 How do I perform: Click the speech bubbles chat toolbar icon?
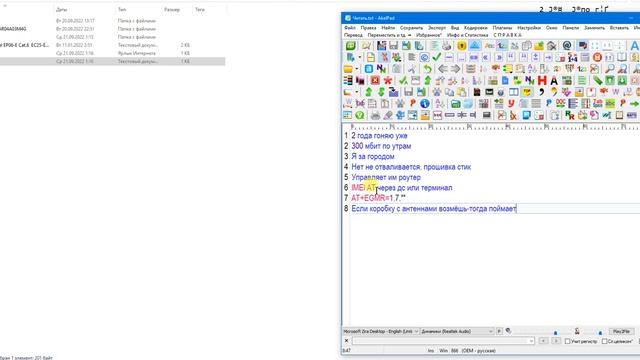click(x=582, y=46)
